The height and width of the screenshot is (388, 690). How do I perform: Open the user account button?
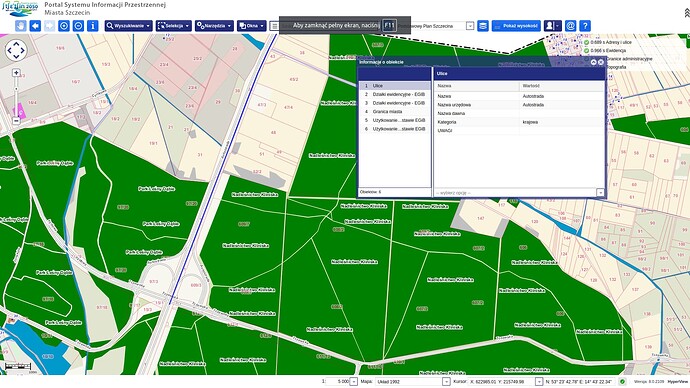coord(552,26)
